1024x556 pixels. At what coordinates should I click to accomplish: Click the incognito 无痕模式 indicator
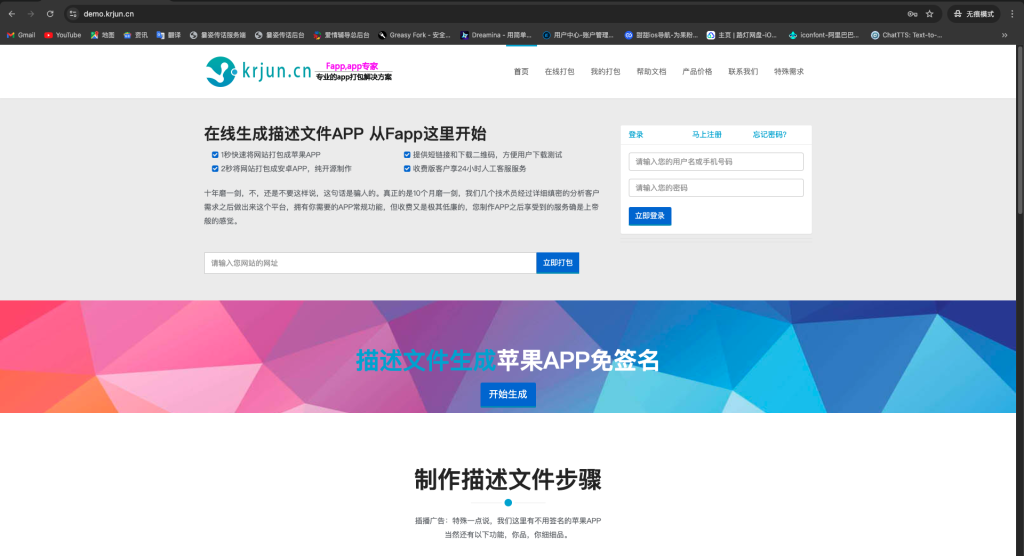coord(974,14)
